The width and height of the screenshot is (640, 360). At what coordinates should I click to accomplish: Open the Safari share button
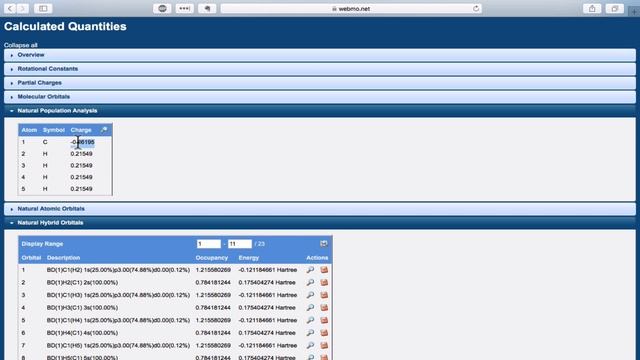[592, 8]
